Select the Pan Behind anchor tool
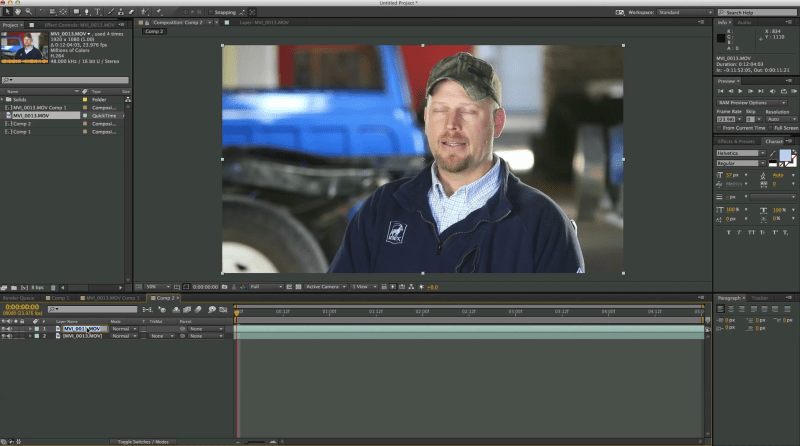The height and width of the screenshot is (446, 800). pyautogui.click(x=63, y=11)
